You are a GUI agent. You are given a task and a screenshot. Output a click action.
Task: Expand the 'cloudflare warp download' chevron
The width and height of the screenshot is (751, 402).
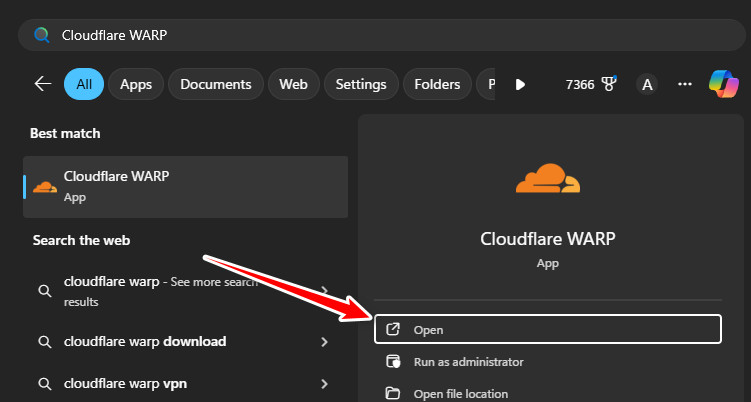324,342
